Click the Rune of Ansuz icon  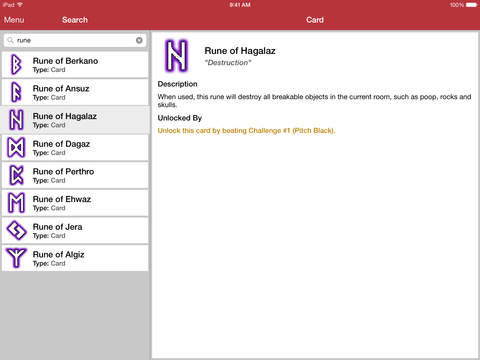click(x=16, y=92)
